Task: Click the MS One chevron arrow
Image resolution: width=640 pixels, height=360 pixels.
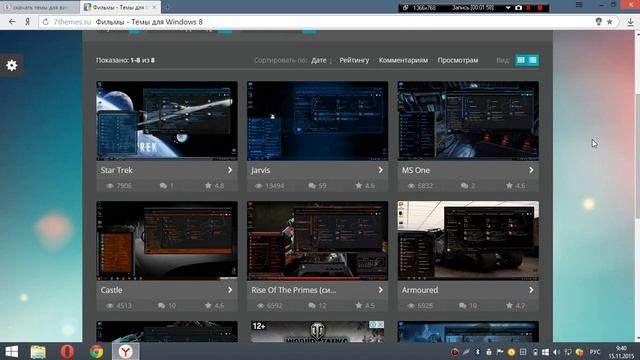Action: pyautogui.click(x=531, y=170)
